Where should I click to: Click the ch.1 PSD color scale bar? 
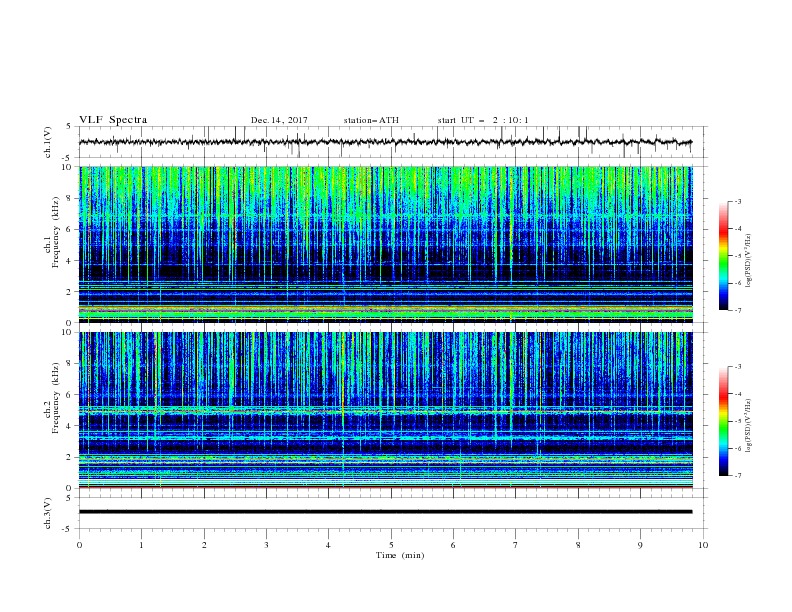coord(723,256)
